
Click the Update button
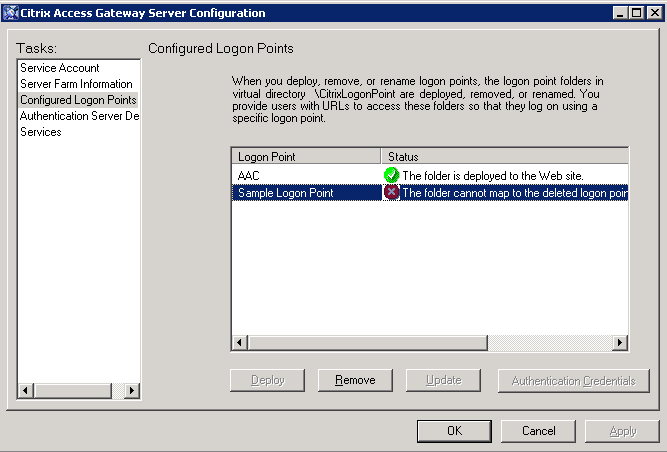[x=443, y=380]
